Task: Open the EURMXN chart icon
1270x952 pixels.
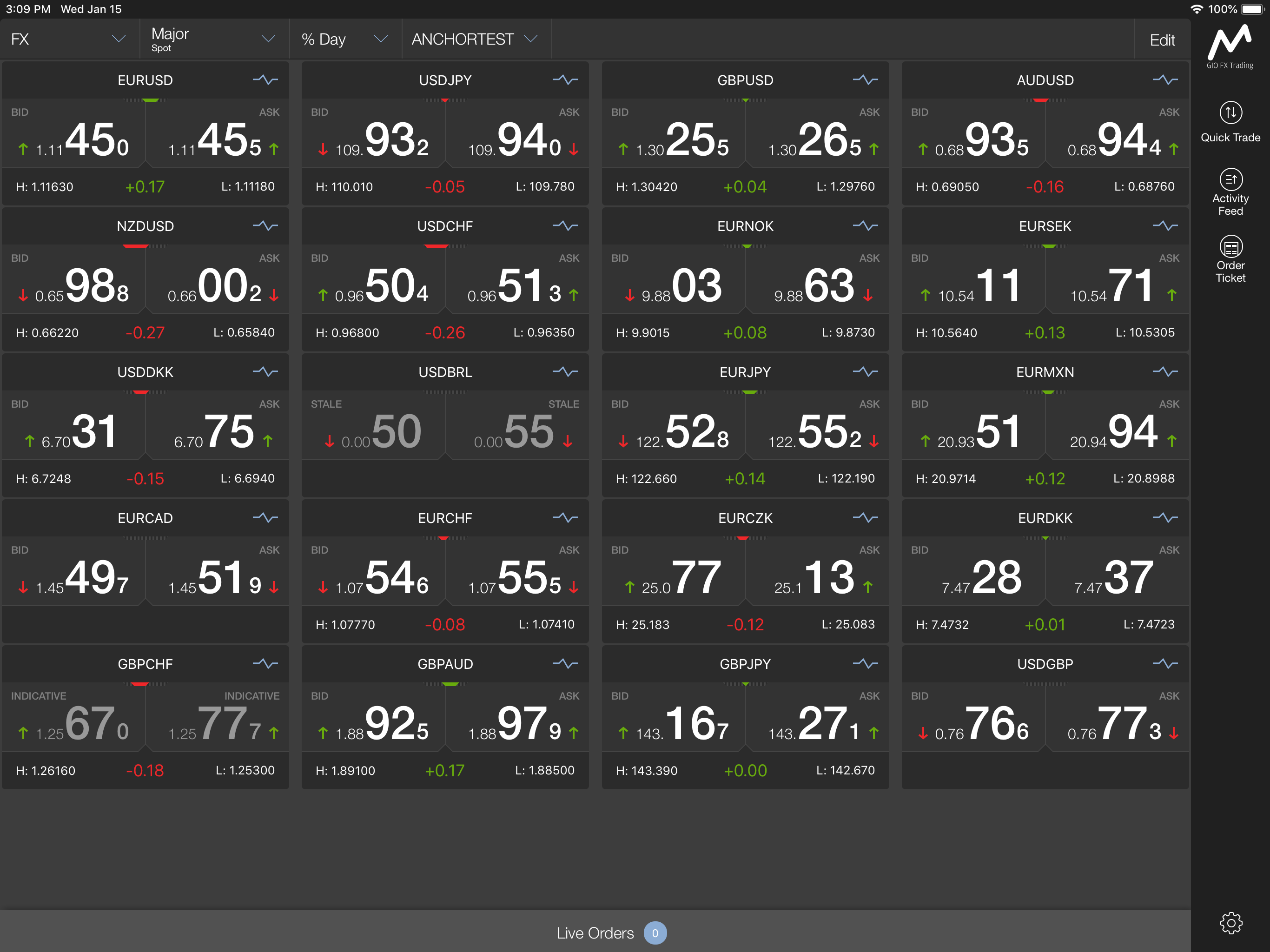Action: coord(1165,371)
